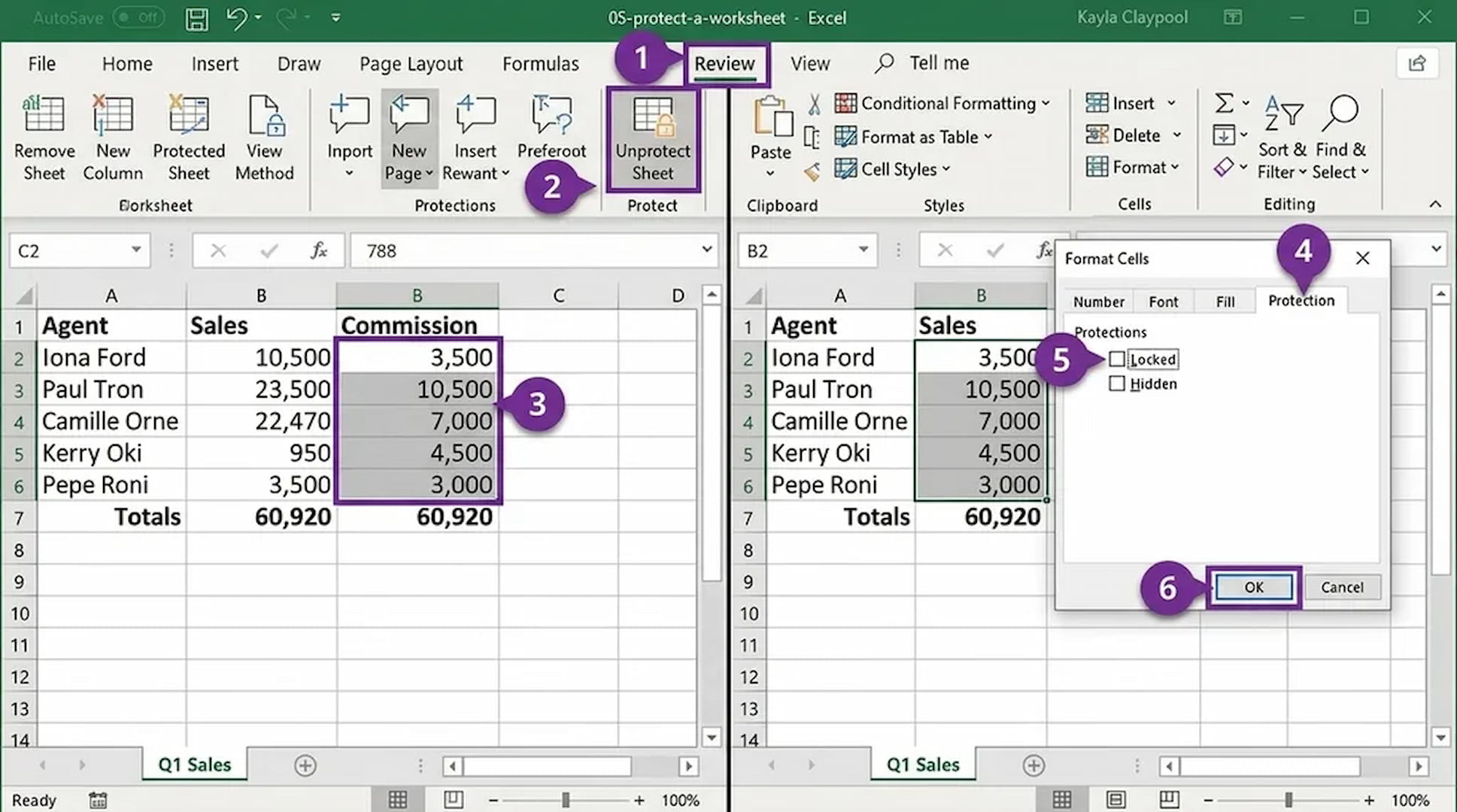Screen dimensions: 1457x812
Task: Switch to the View tab
Action: point(810,64)
